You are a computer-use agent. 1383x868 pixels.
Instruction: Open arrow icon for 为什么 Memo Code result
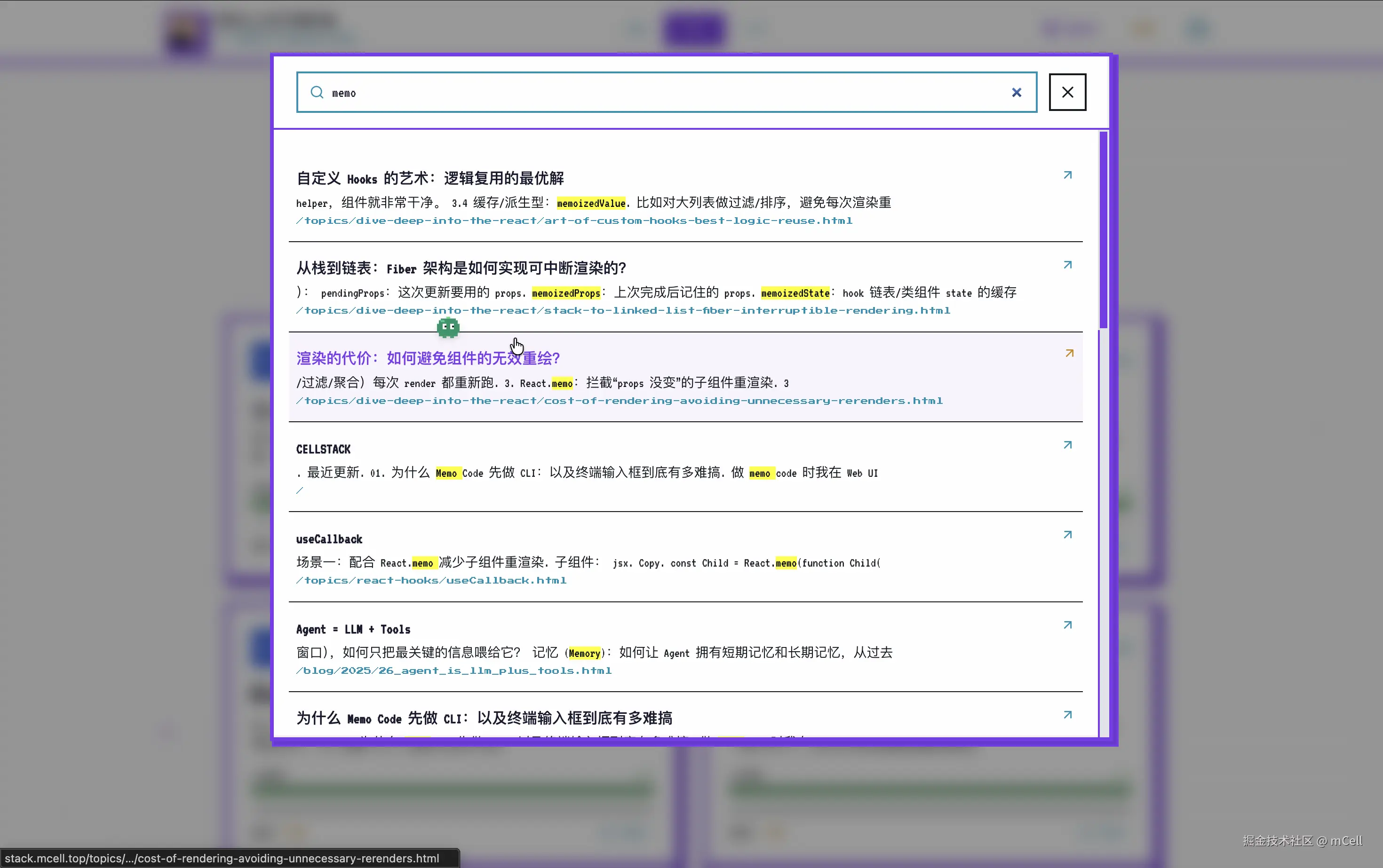[1067, 715]
